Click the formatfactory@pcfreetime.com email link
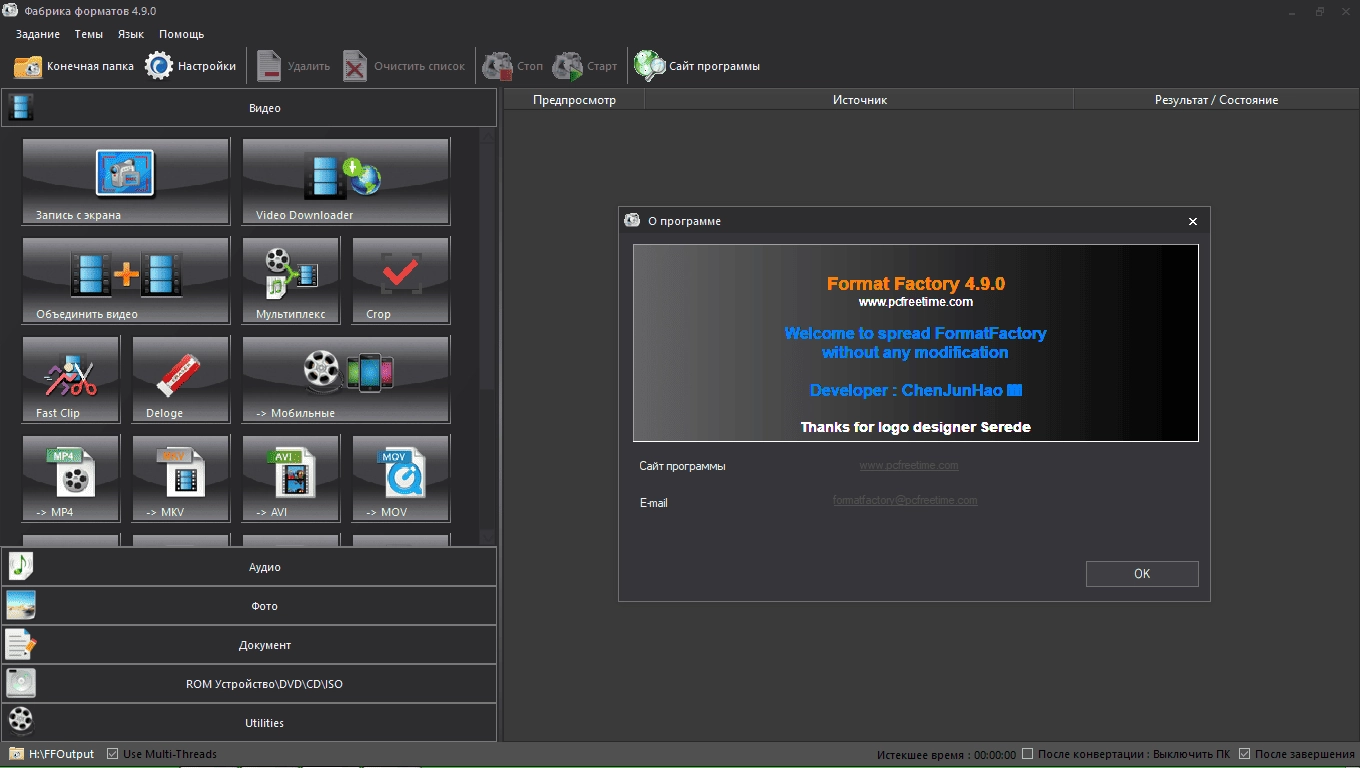Screen dimensions: 1360x768 pos(905,500)
